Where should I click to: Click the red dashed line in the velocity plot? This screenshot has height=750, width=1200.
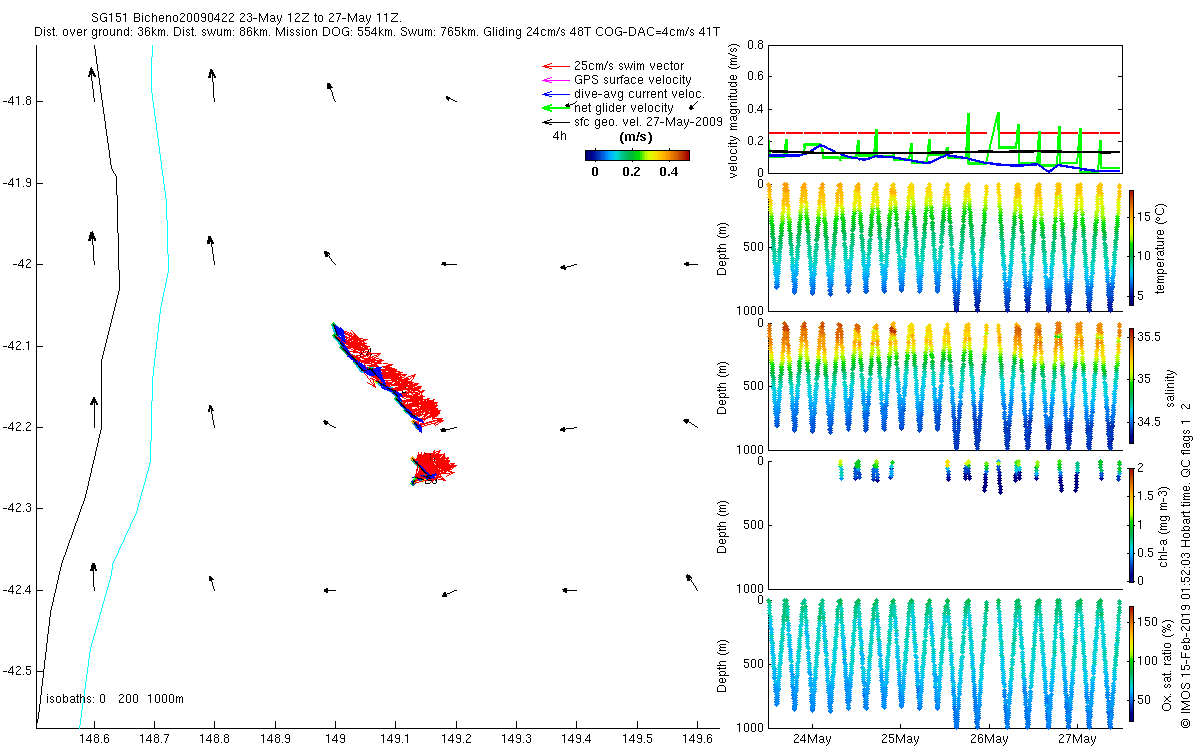(944, 132)
